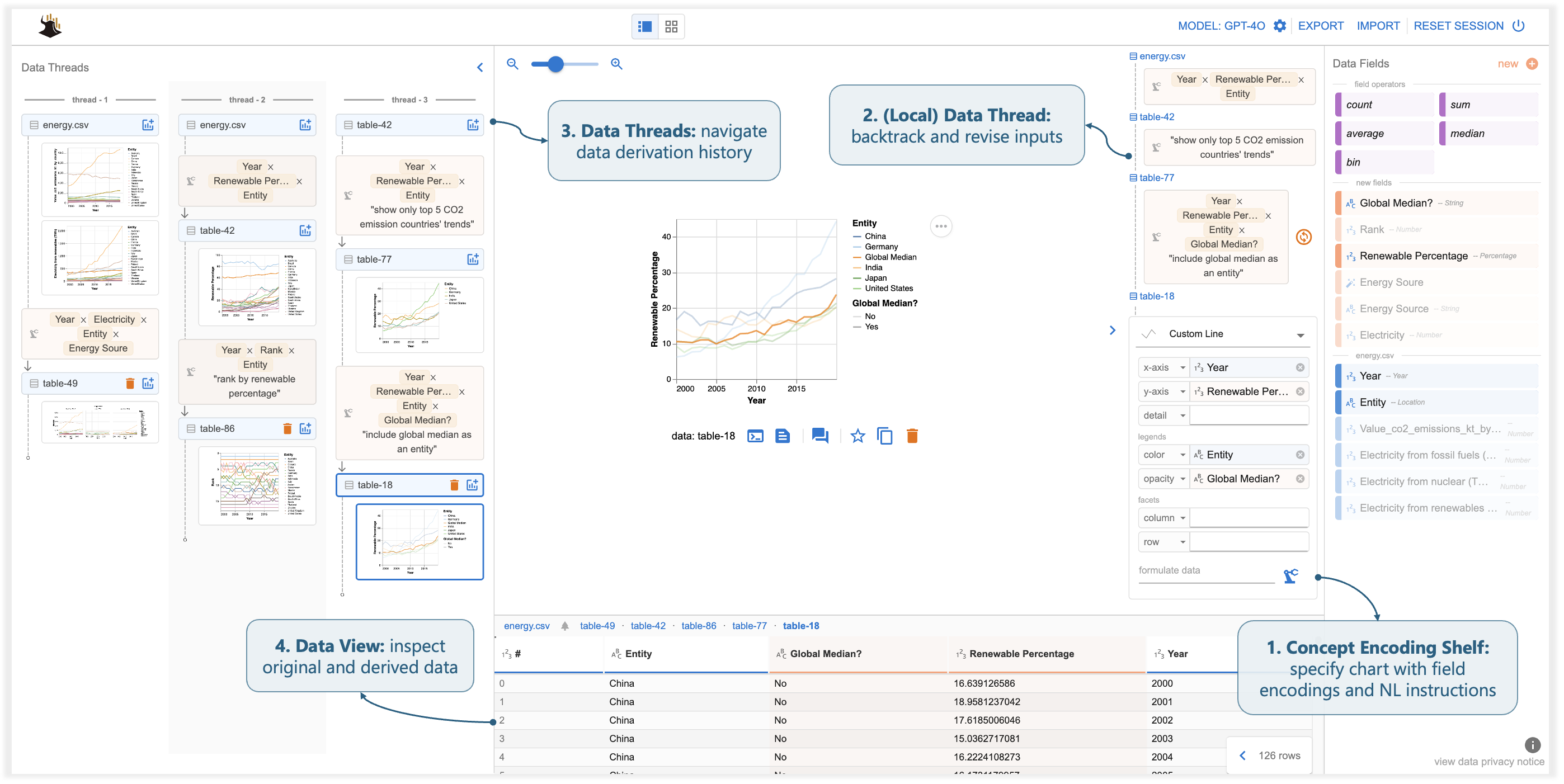
Task: Open the model settings gear
Action: (x=1279, y=26)
